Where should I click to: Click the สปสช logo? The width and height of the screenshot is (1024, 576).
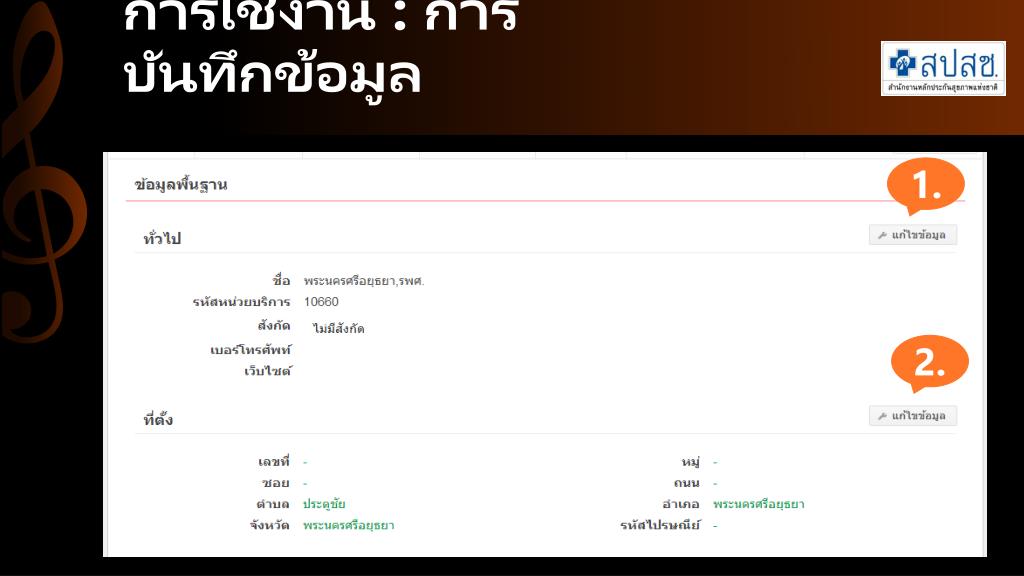943,69
